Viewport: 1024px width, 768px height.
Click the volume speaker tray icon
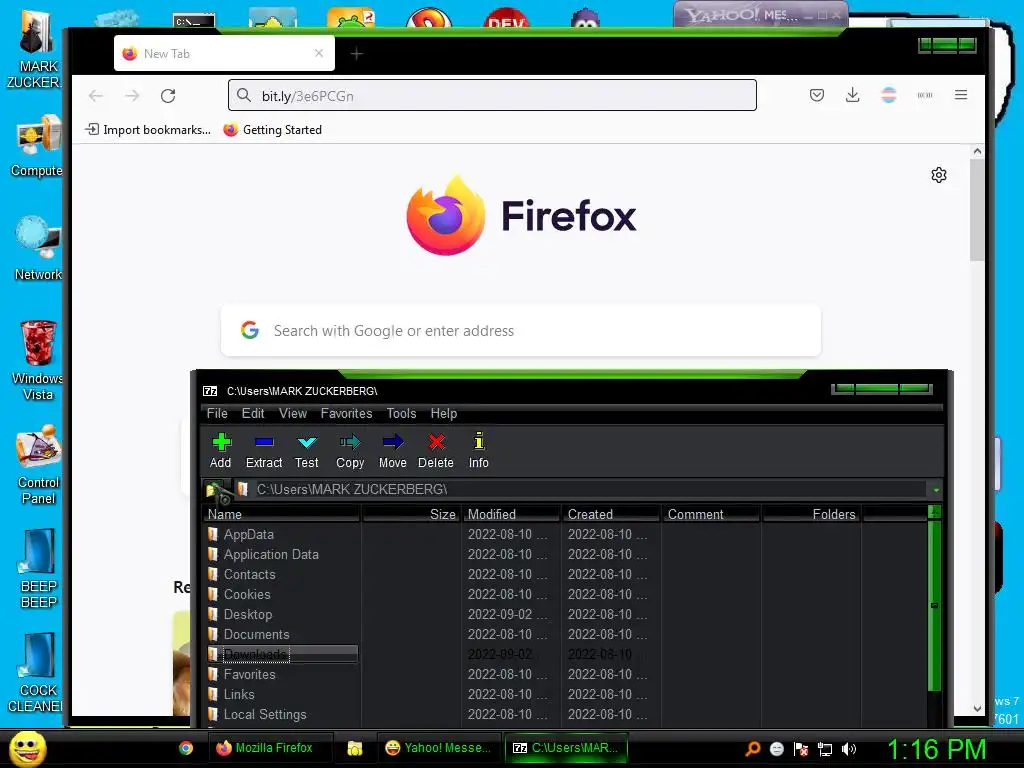click(x=848, y=749)
